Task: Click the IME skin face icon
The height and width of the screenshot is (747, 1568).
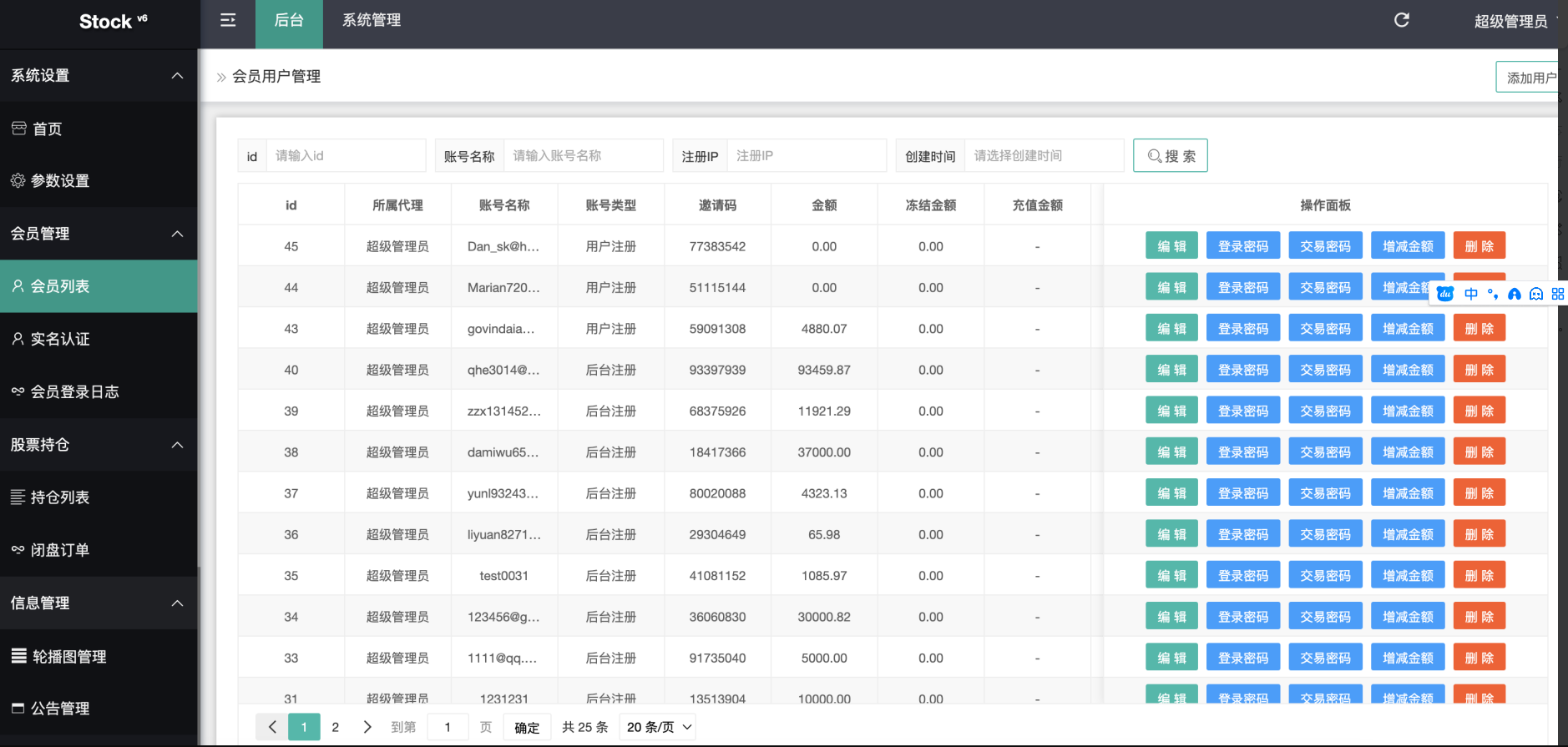Action: click(1536, 294)
